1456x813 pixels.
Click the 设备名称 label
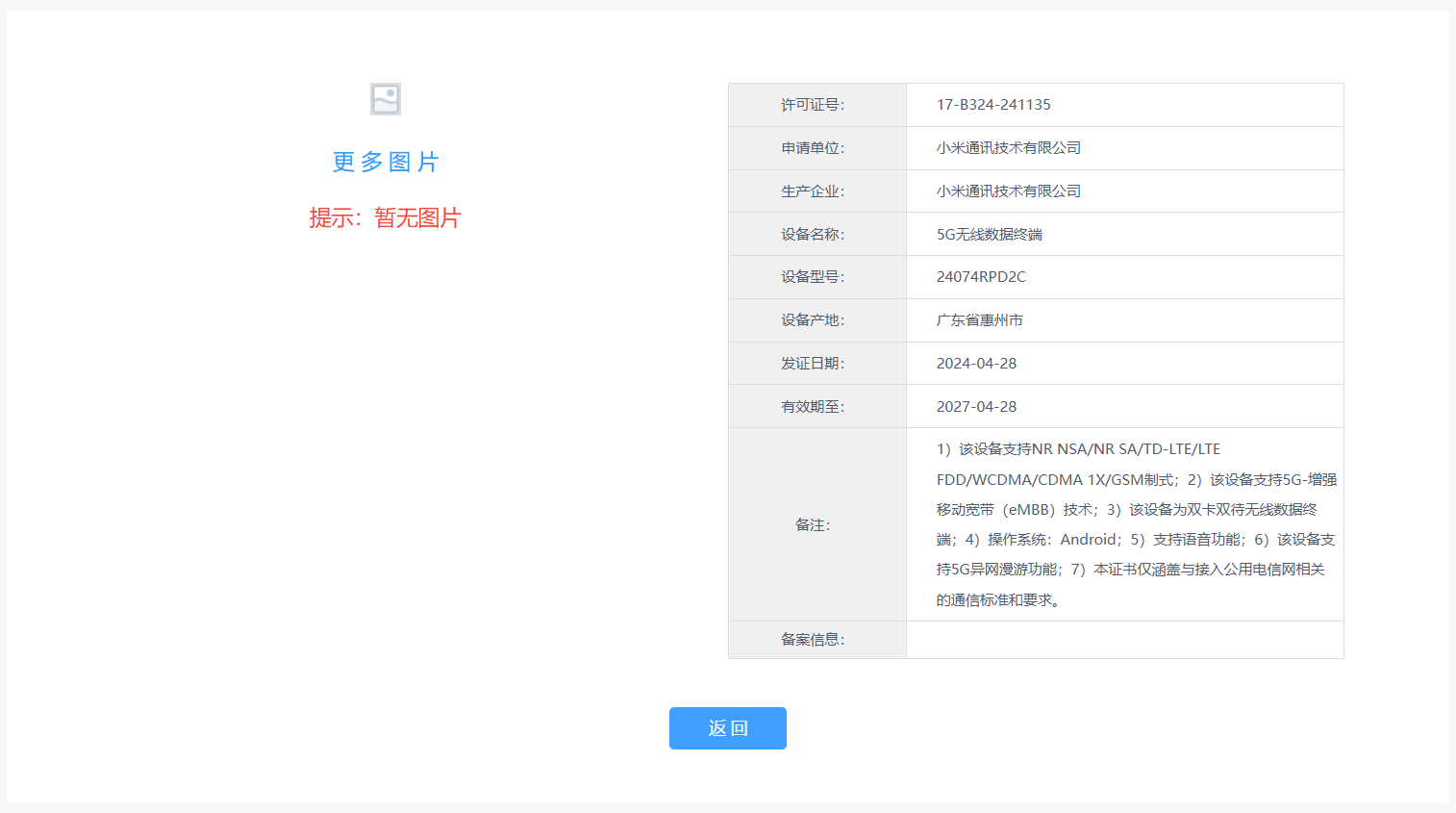click(x=813, y=235)
